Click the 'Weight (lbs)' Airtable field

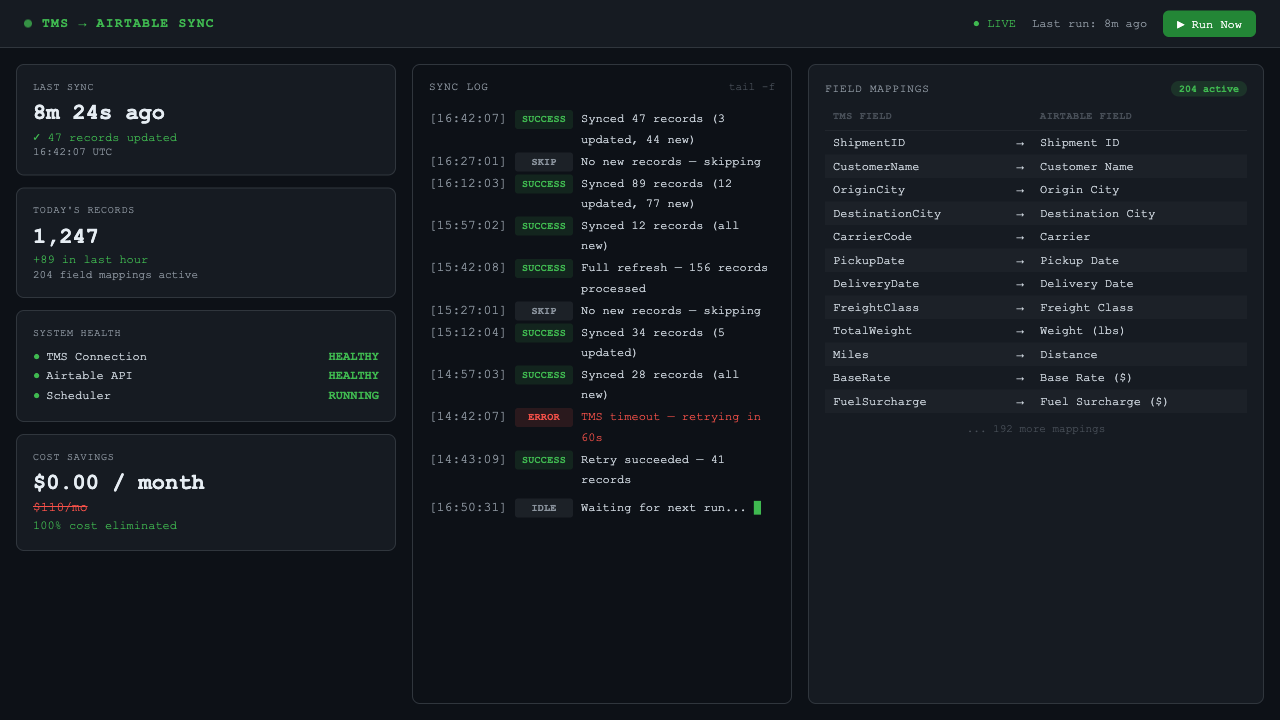[x=1082, y=331]
